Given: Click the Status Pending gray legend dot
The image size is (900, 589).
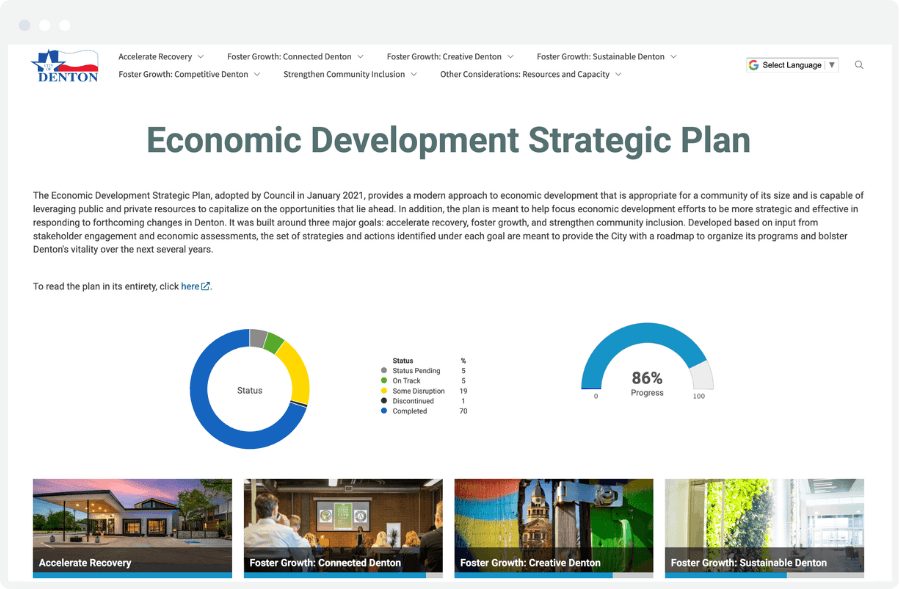Looking at the screenshot, I should click(383, 368).
